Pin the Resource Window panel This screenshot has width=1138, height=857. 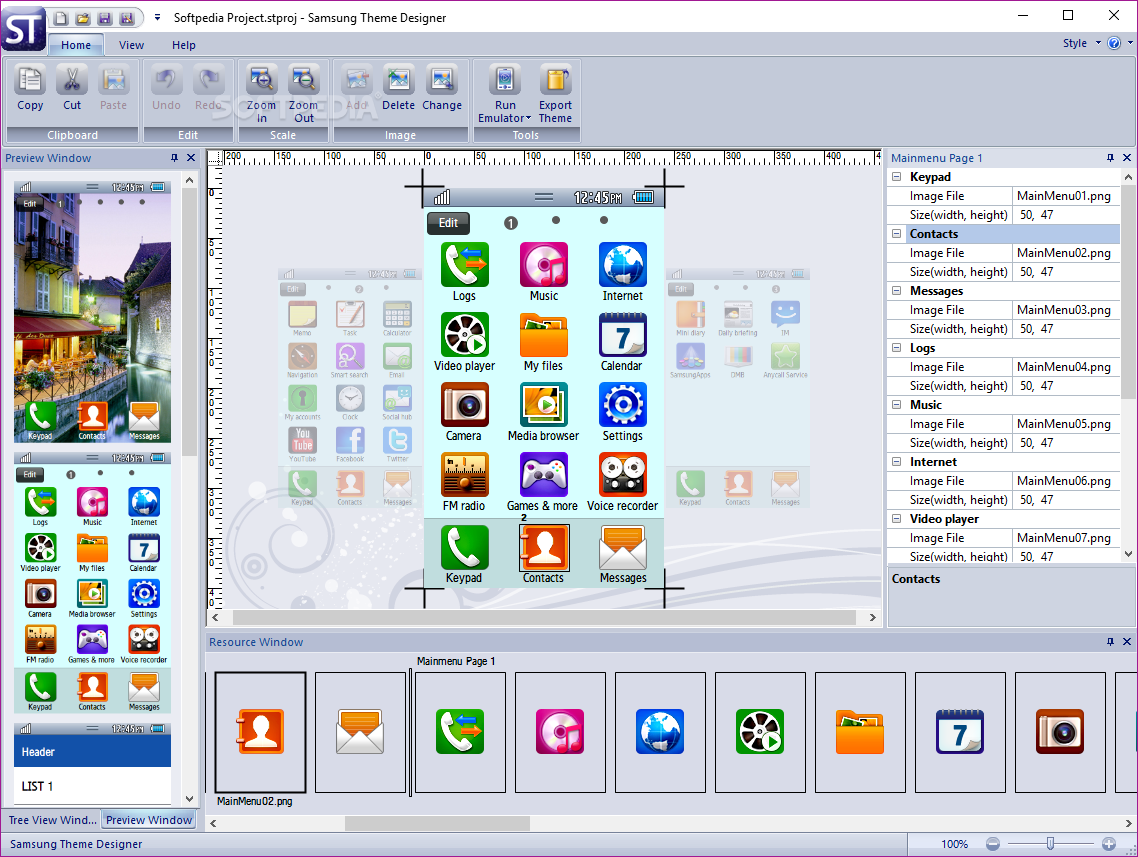click(x=1110, y=641)
